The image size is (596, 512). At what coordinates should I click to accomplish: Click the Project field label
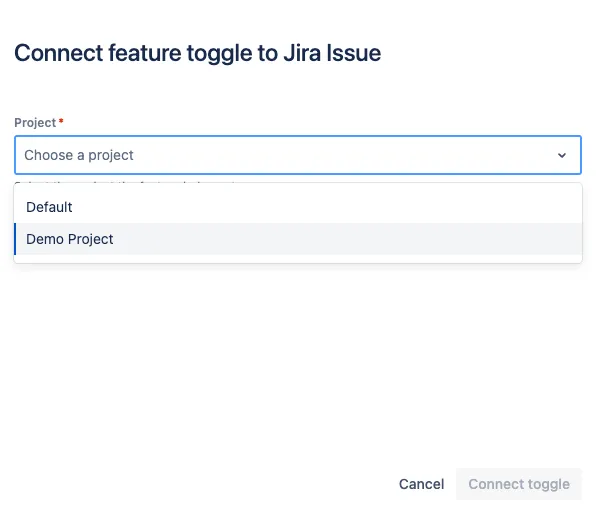click(x=35, y=123)
